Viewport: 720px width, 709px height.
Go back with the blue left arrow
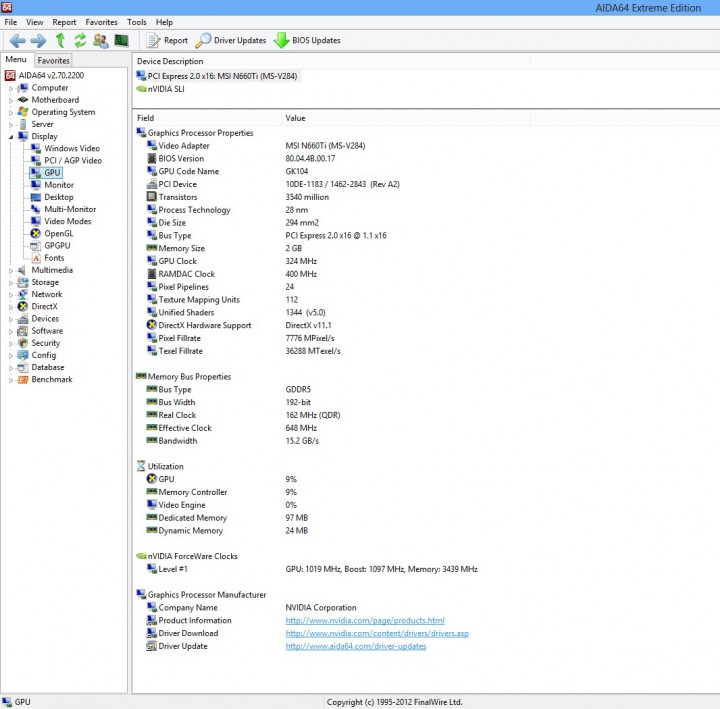click(x=17, y=41)
